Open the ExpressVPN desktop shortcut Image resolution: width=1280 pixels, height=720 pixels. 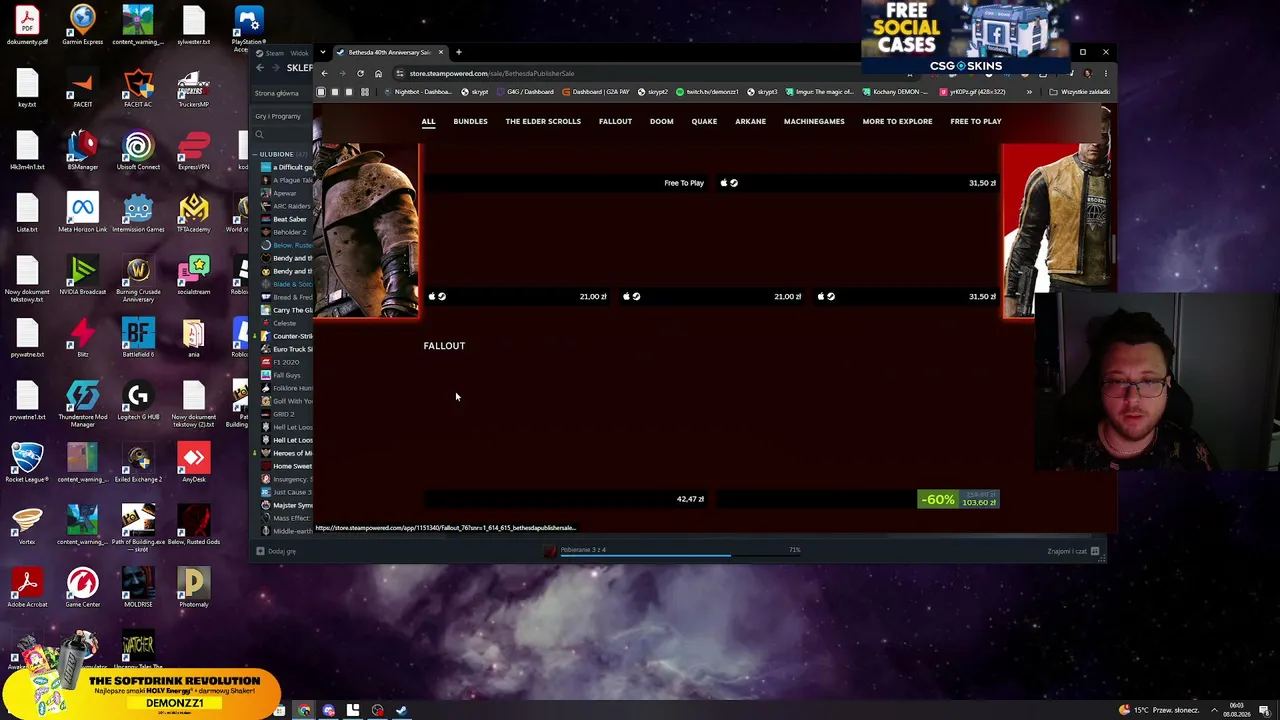(x=194, y=150)
